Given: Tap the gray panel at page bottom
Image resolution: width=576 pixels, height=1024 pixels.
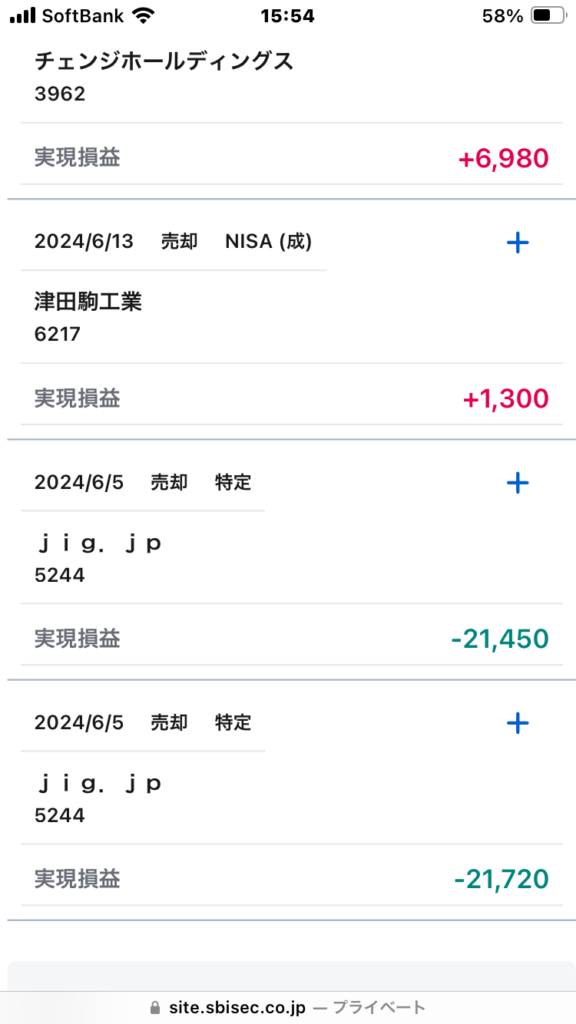Looking at the screenshot, I should pyautogui.click(x=291, y=976).
